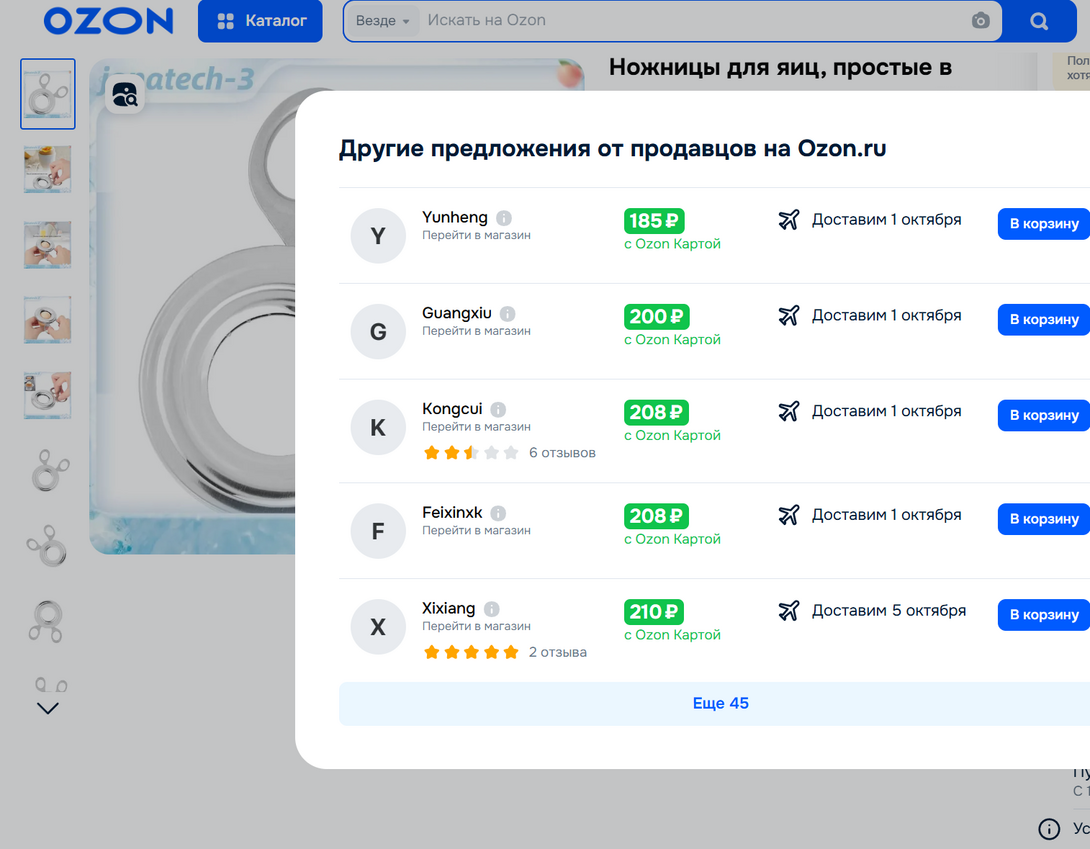Image resolution: width=1090 pixels, height=849 pixels.
Task: Click info icon beside Guangxiu seller
Action: click(508, 314)
